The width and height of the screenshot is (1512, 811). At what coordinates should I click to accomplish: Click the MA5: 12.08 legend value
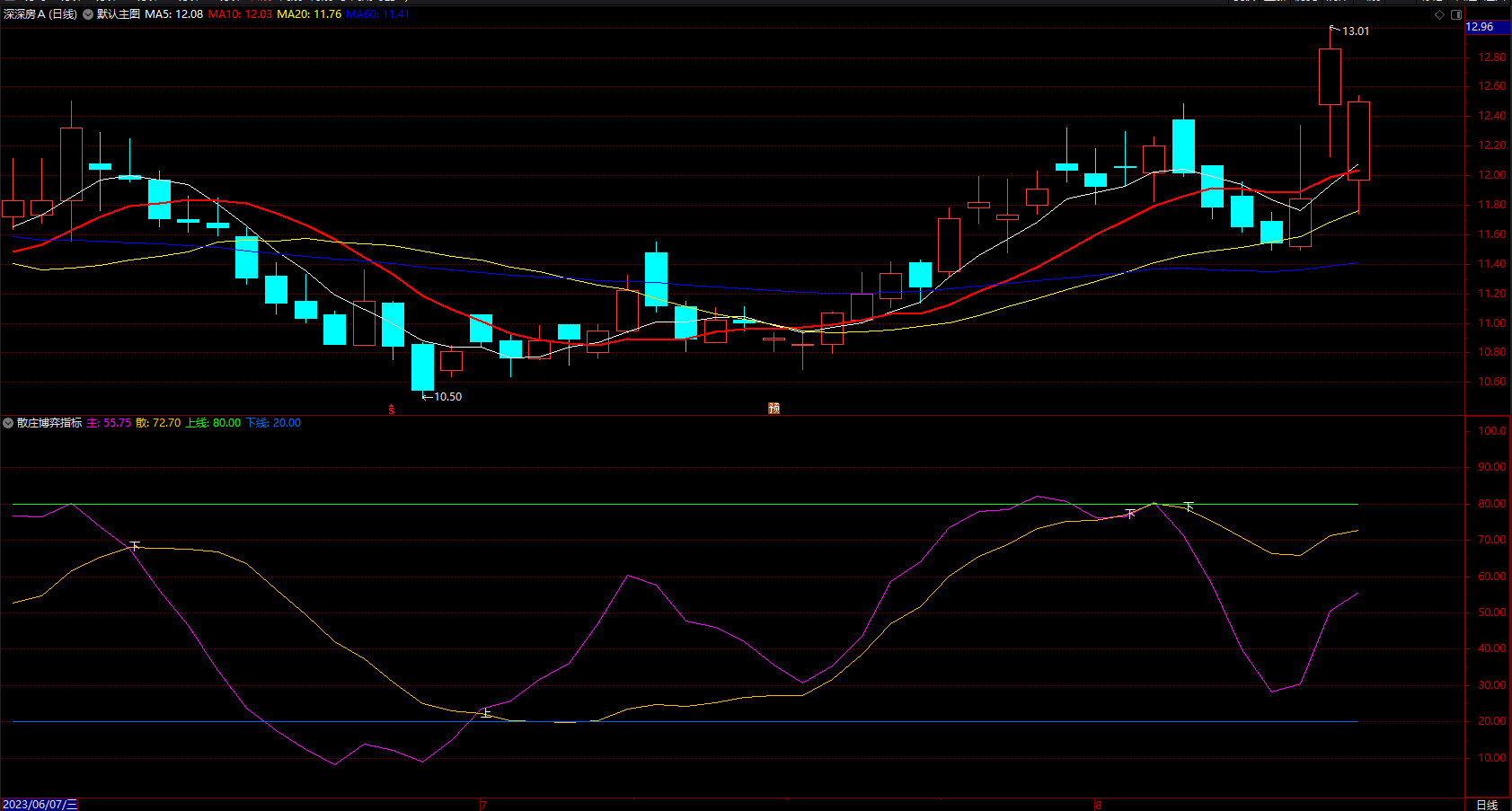pos(174,14)
